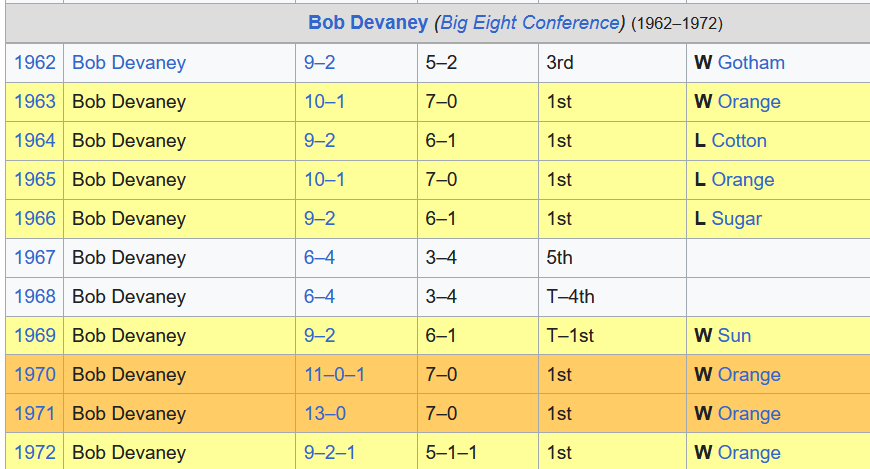
Task: Open Bob Devaney link in 1962 row
Action: point(129,63)
